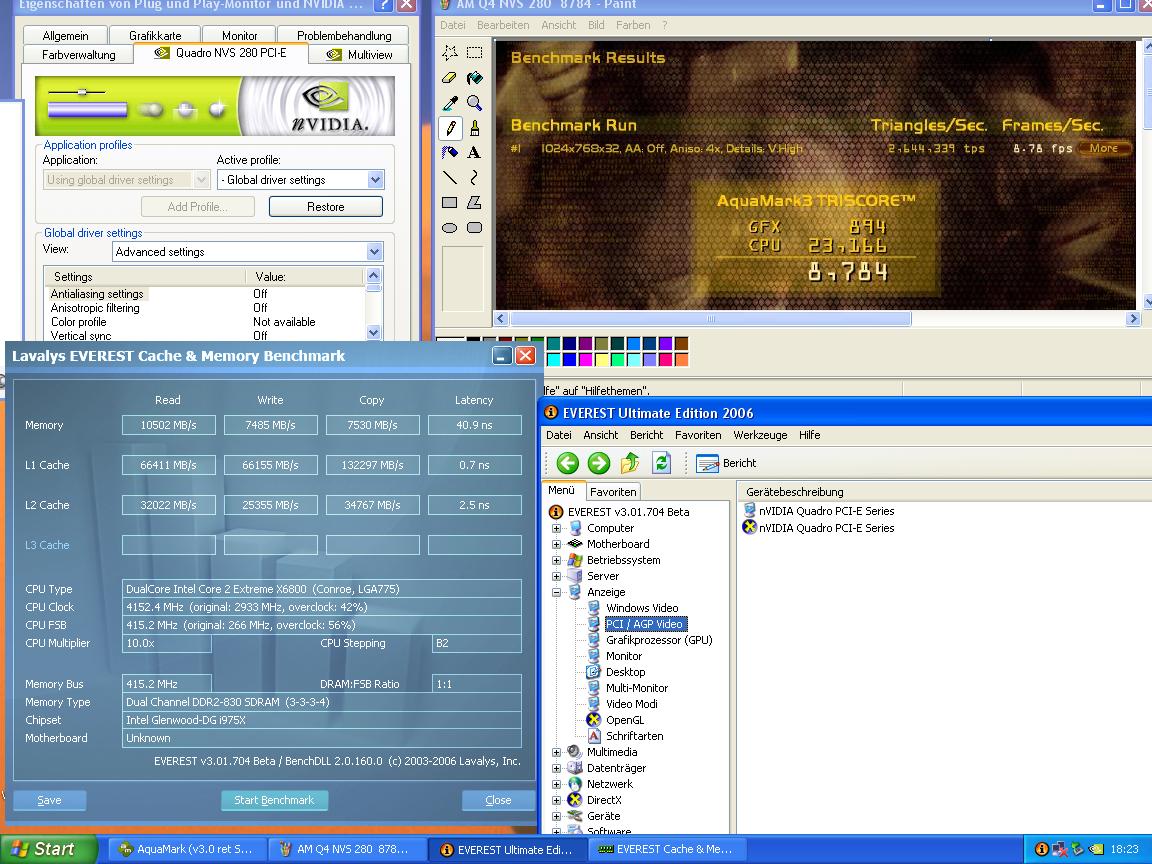Open the Datei menu in EVEREST
The width and height of the screenshot is (1152, 864).
pos(558,435)
